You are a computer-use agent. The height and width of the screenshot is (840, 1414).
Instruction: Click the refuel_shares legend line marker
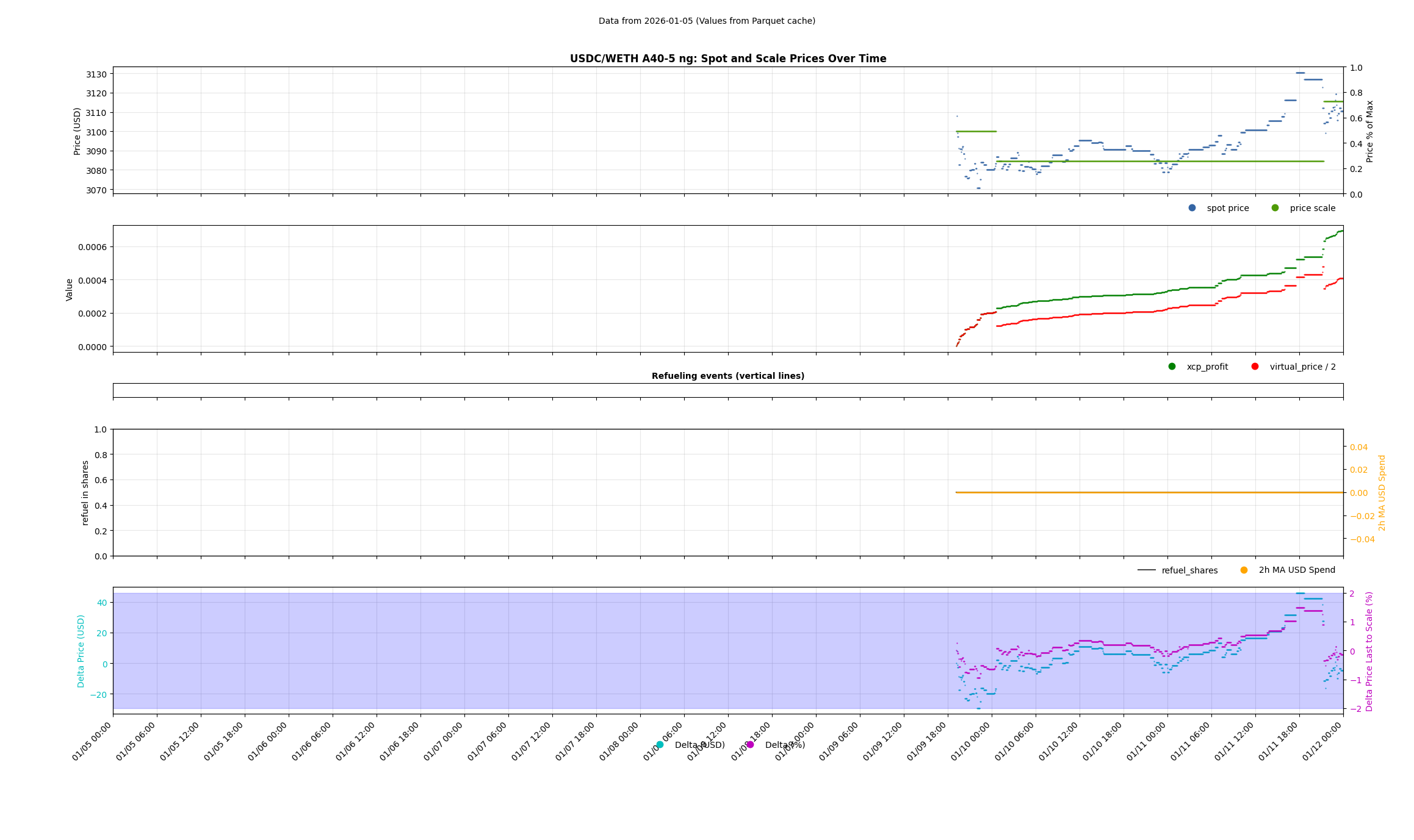tap(1146, 570)
